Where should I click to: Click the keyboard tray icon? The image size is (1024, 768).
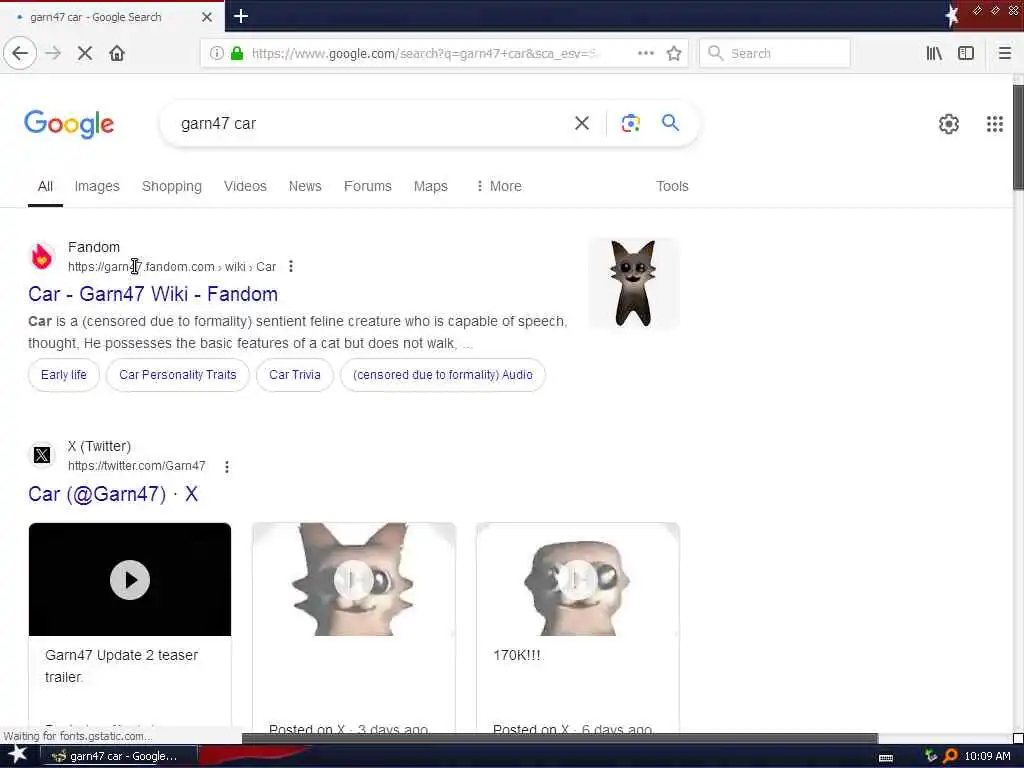coord(886,758)
